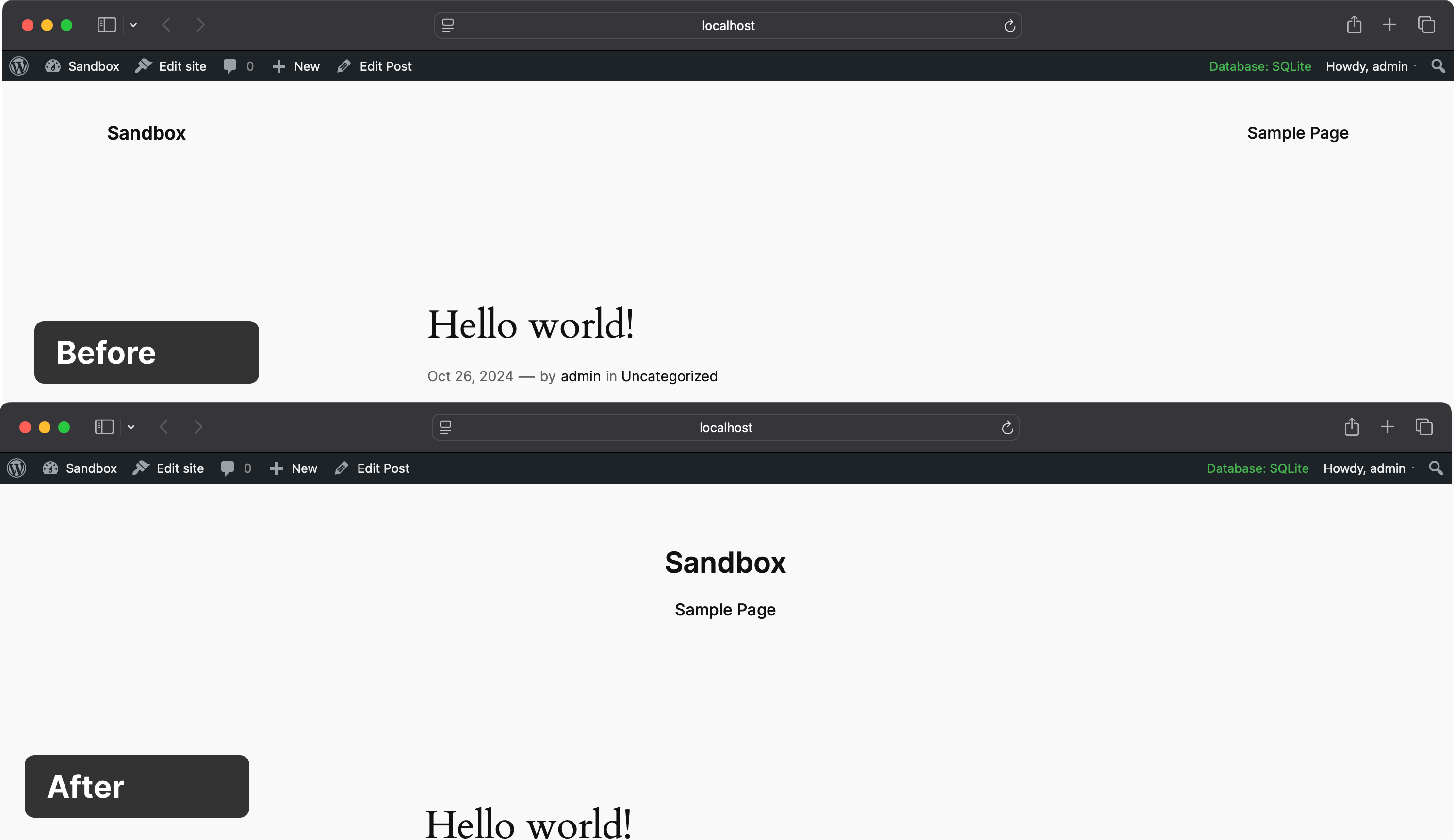Screen dimensions: 1454x840
Task: Expand sidebar dropdown chevron in bottom window
Action: [131, 427]
